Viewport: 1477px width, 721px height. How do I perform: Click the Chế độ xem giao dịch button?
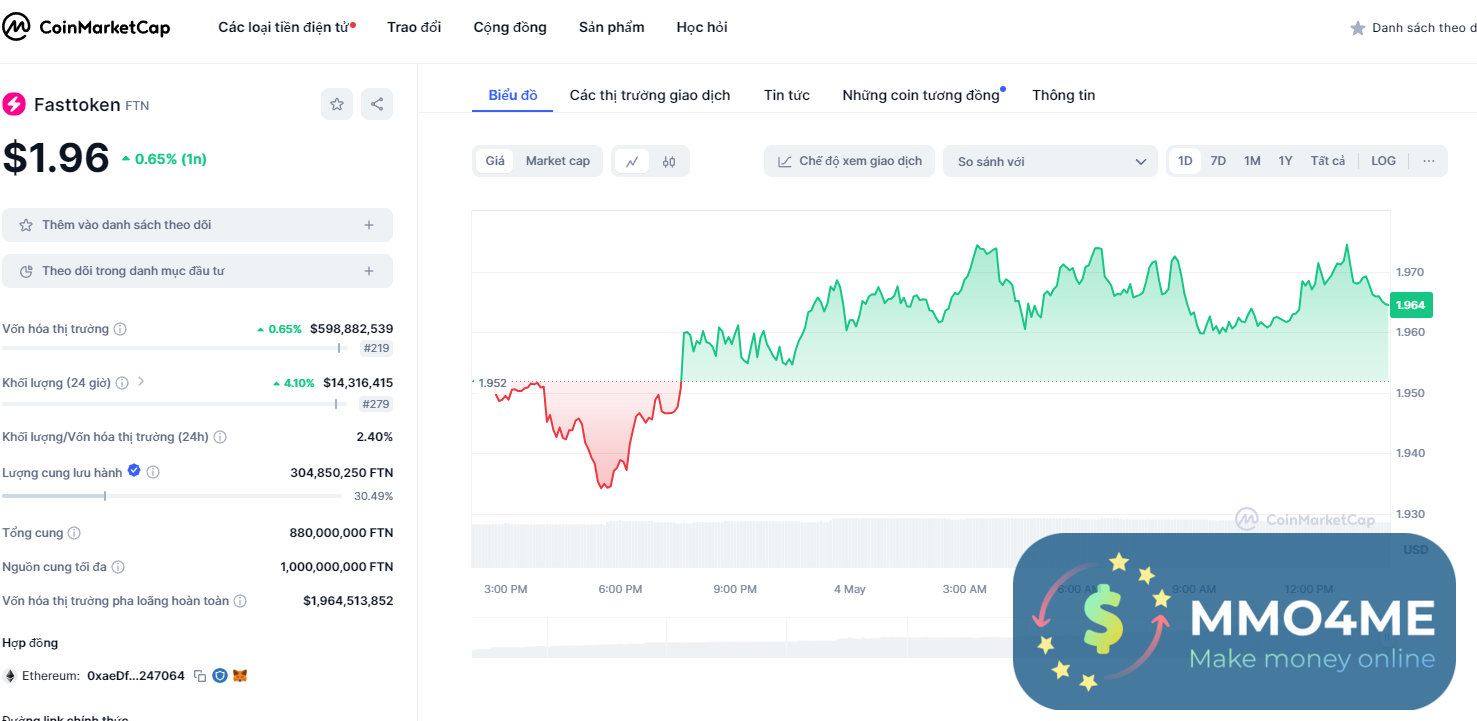point(850,161)
